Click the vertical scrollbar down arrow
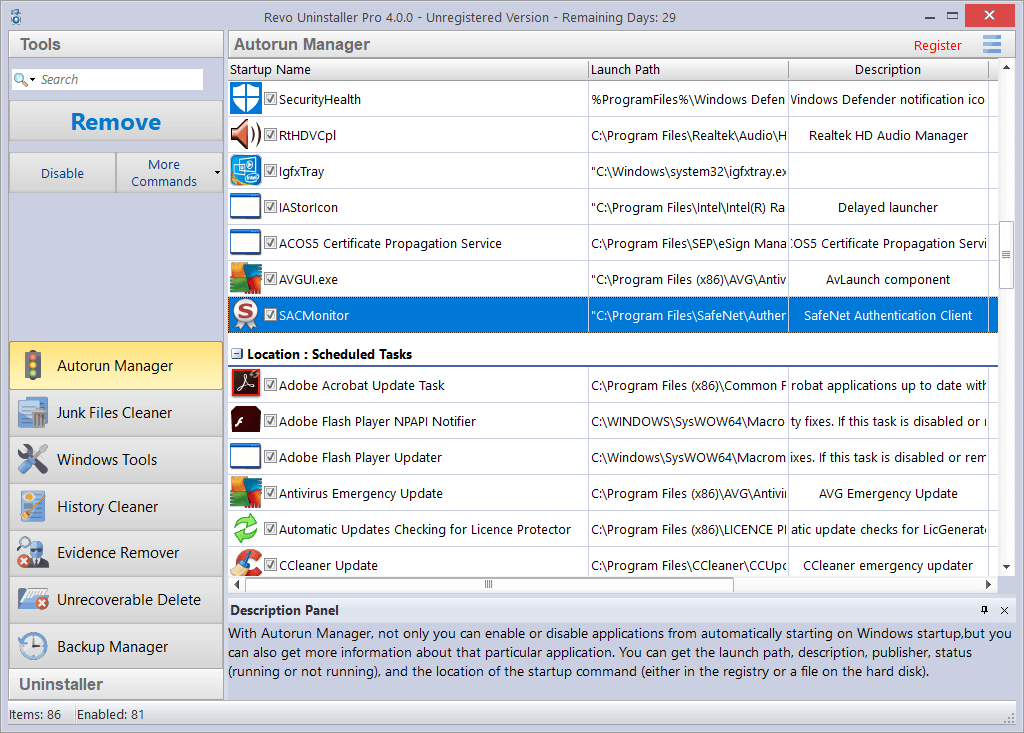 (1006, 567)
